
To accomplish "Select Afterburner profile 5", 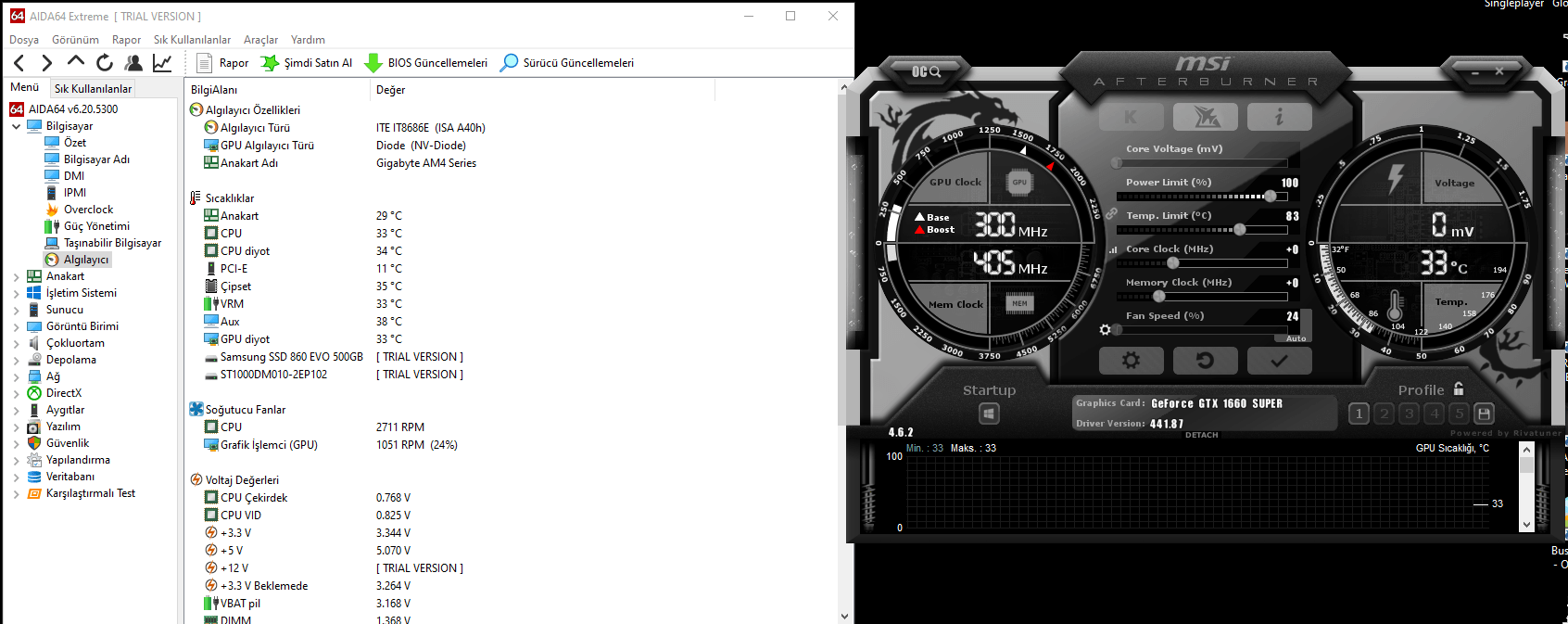I will (1459, 414).
